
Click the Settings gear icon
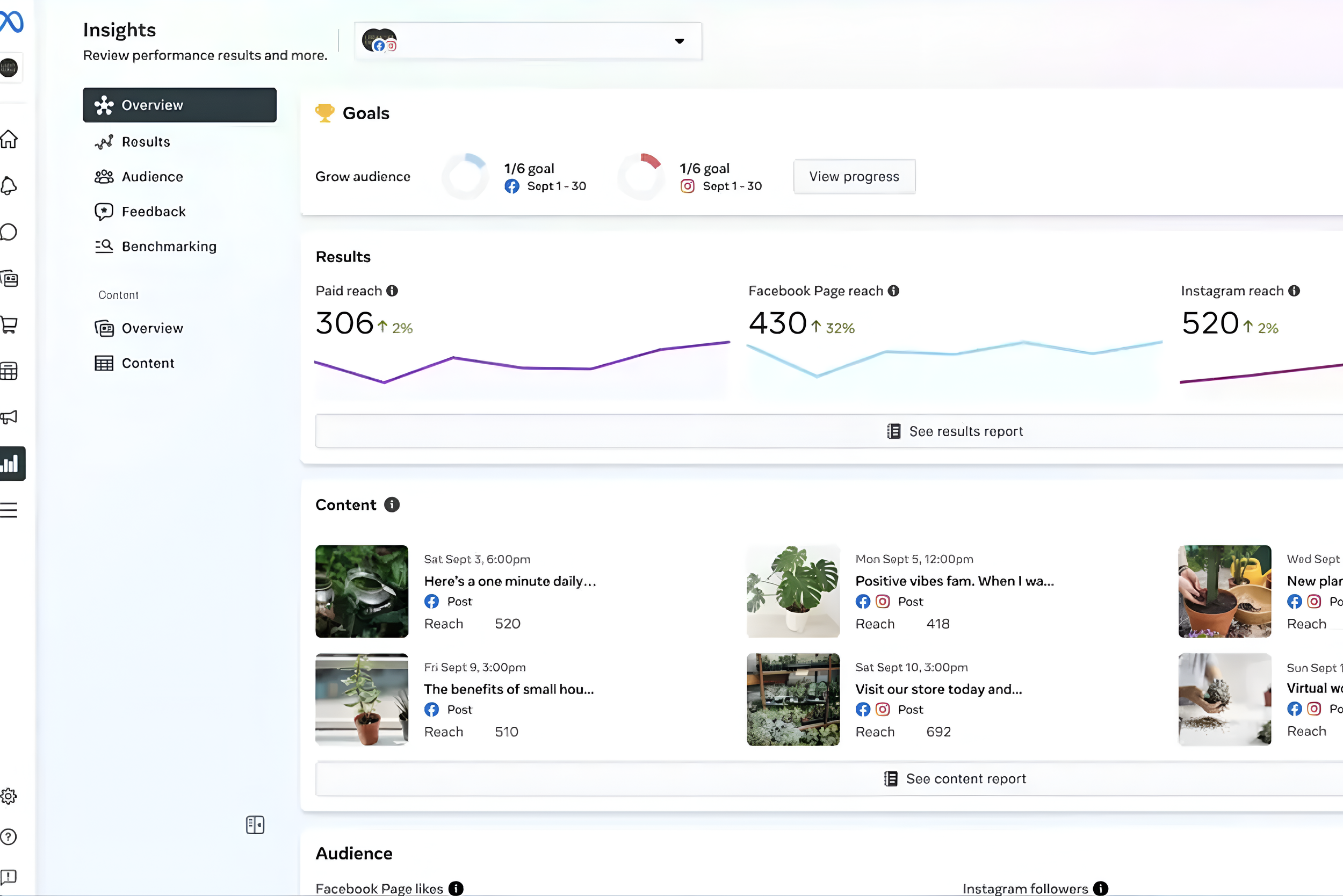9,796
